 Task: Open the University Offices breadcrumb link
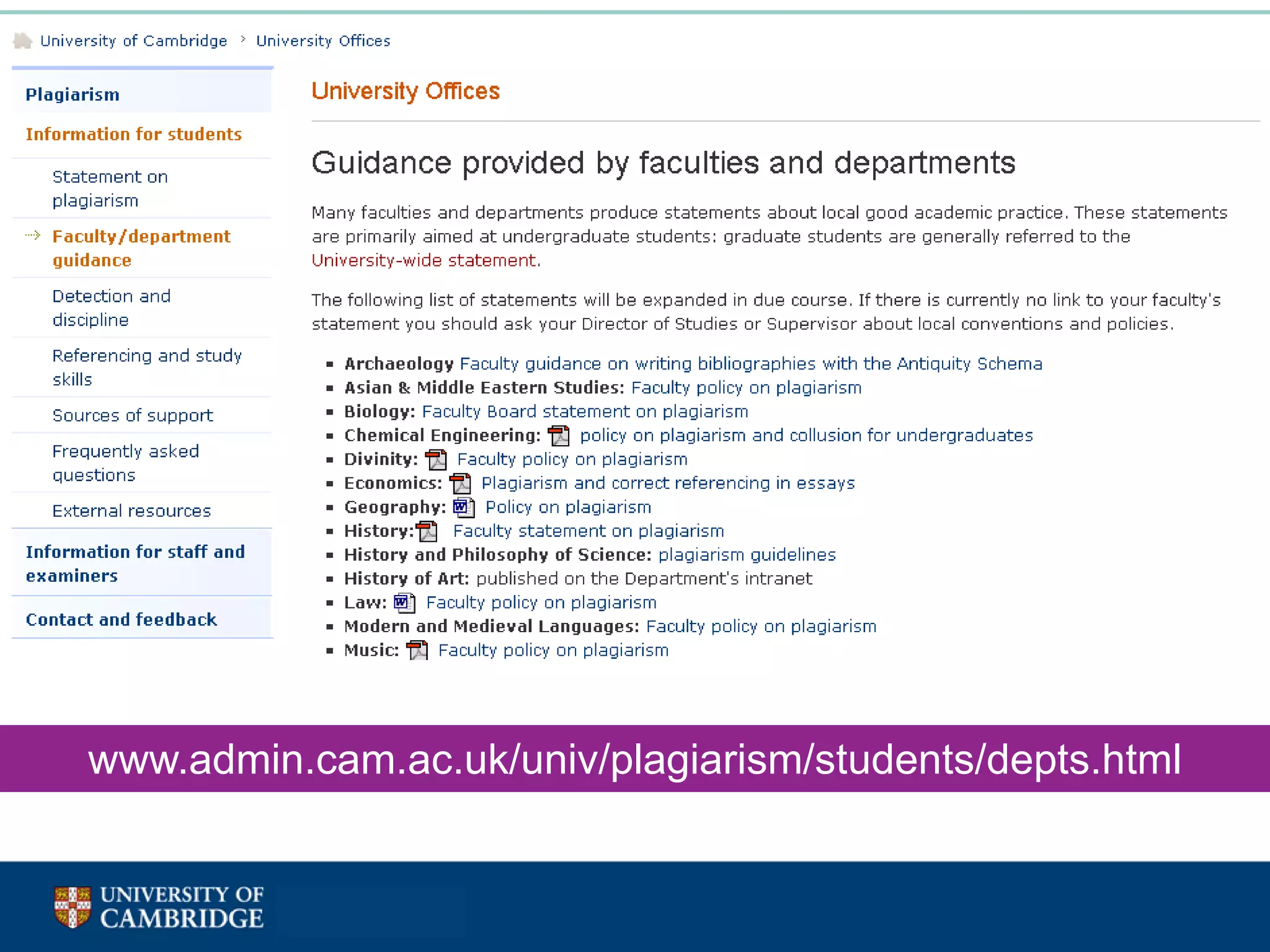coord(323,41)
